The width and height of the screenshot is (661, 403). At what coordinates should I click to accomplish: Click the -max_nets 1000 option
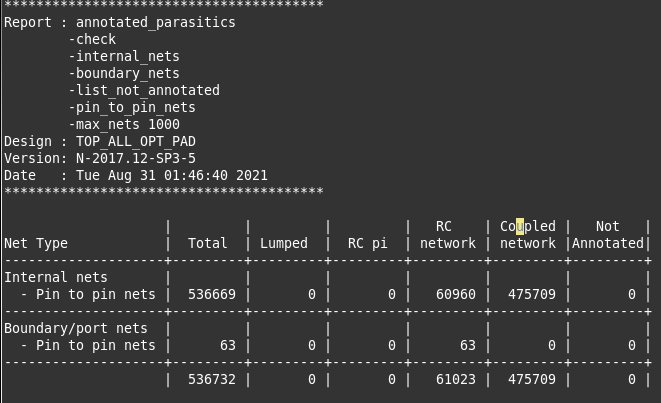[x=124, y=124]
